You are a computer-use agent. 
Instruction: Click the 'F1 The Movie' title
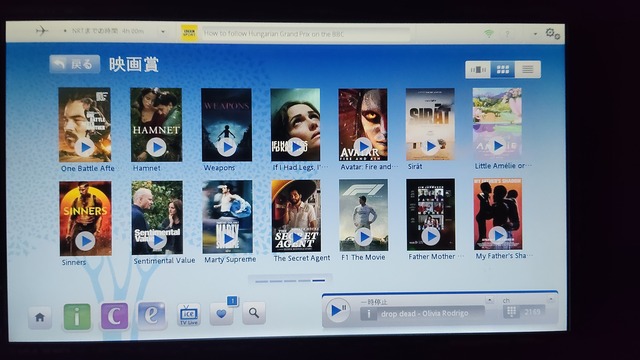click(363, 257)
